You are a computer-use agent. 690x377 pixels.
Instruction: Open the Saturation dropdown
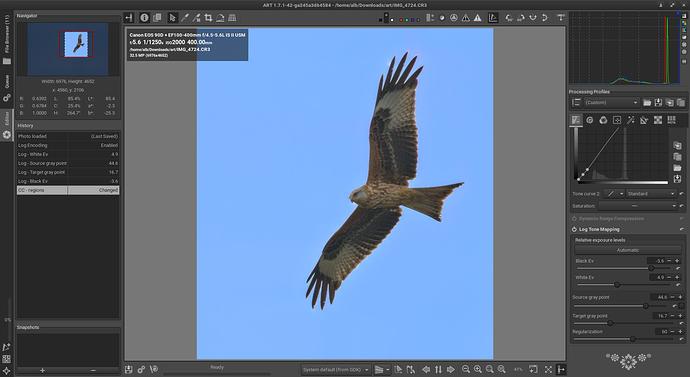(x=637, y=206)
